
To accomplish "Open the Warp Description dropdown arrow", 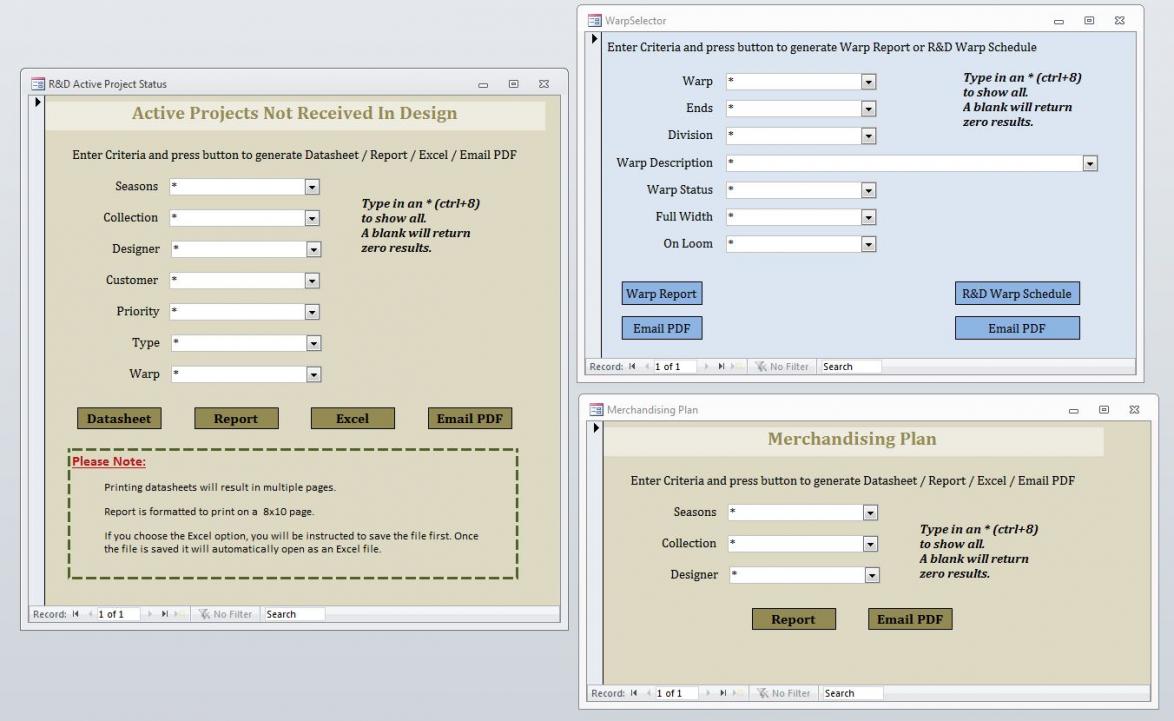I will pos(1090,163).
